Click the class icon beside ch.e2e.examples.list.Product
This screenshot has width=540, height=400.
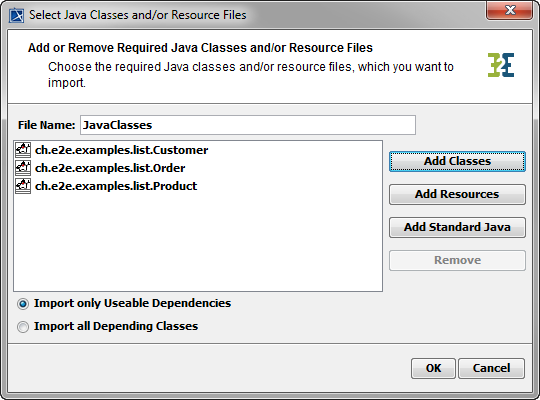[23, 186]
